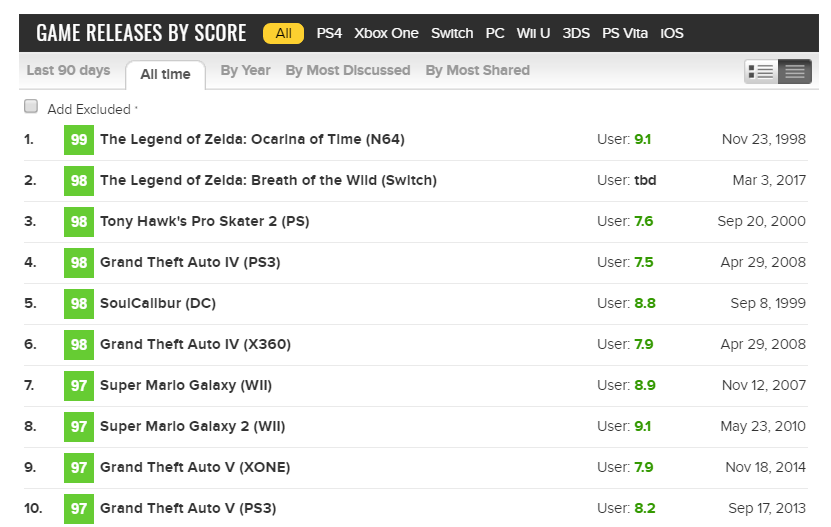831x527 pixels.
Task: Click the date Sep 8, 1999
Action: (x=768, y=303)
